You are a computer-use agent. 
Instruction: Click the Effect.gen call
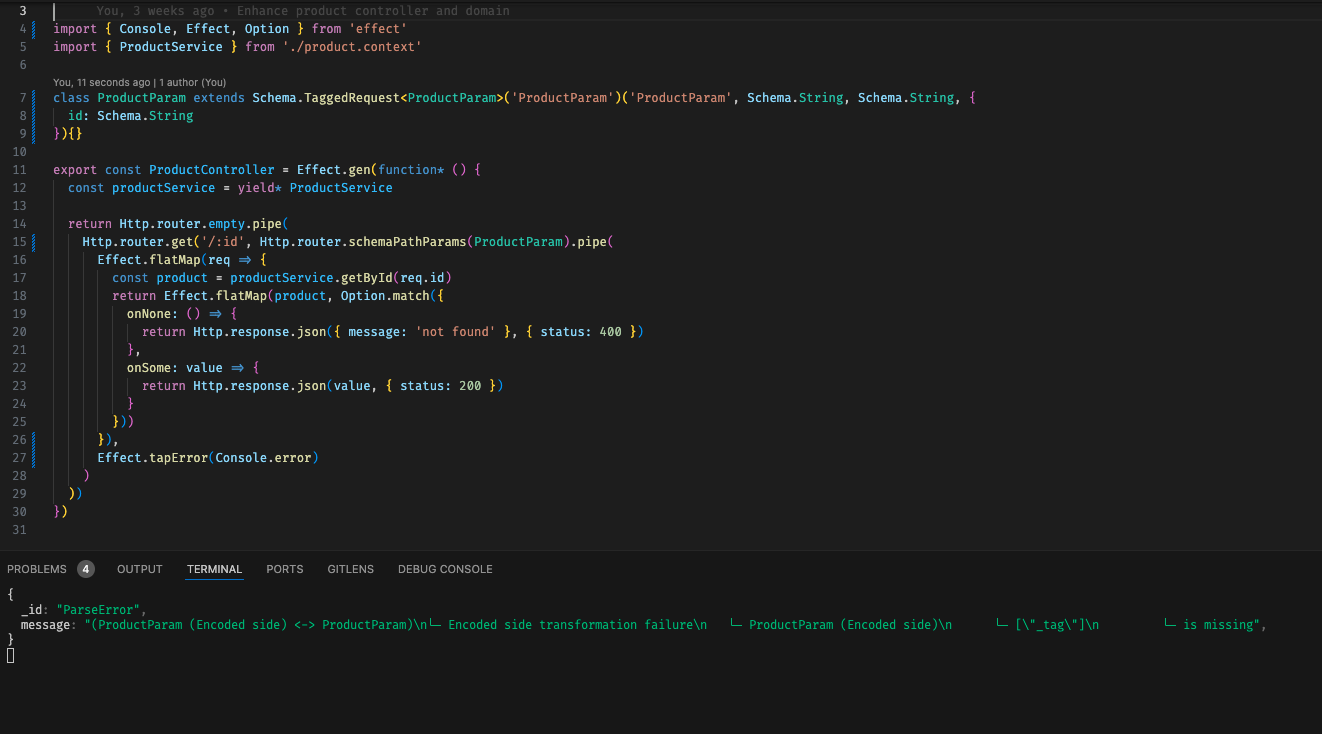point(333,170)
